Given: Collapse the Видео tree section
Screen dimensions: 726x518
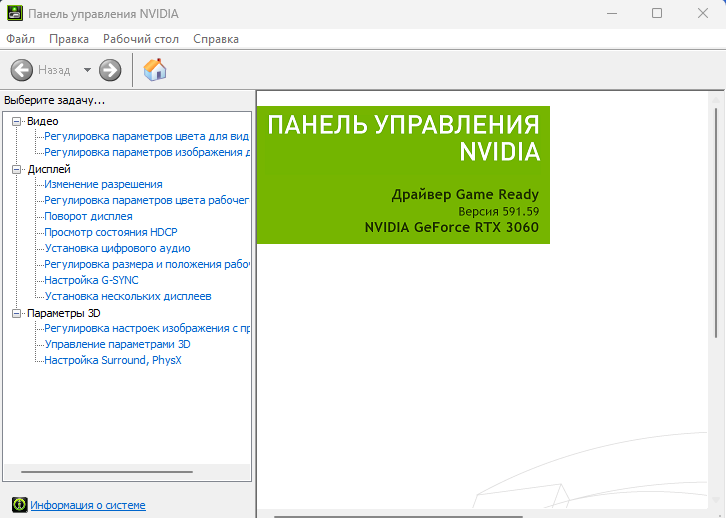Looking at the screenshot, I should pyautogui.click(x=16, y=121).
